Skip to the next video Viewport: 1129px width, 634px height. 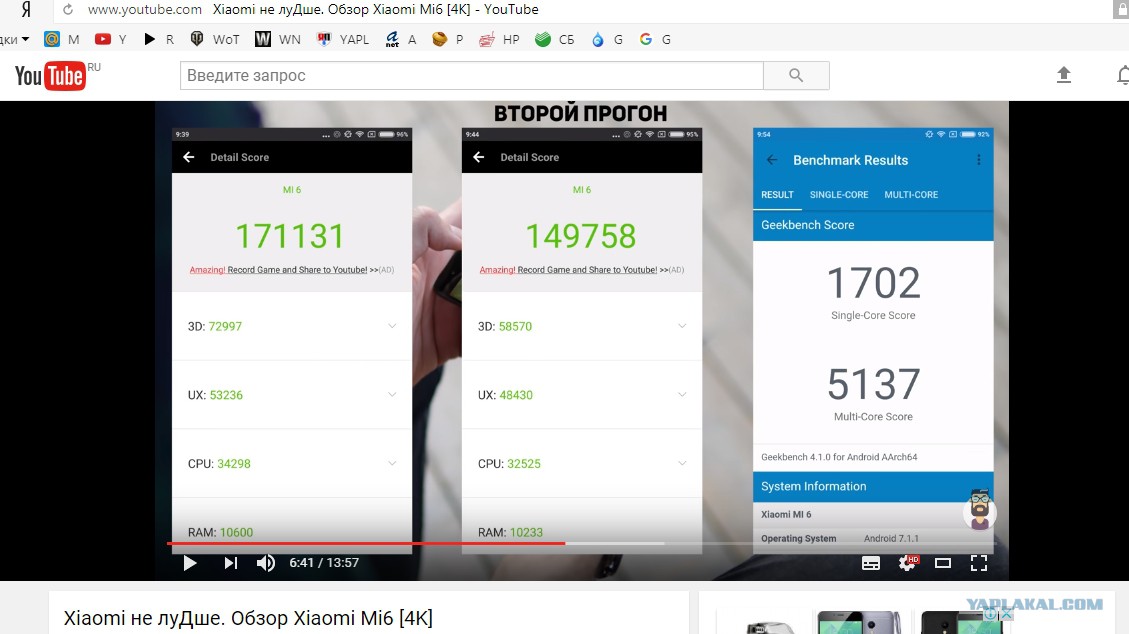(230, 563)
